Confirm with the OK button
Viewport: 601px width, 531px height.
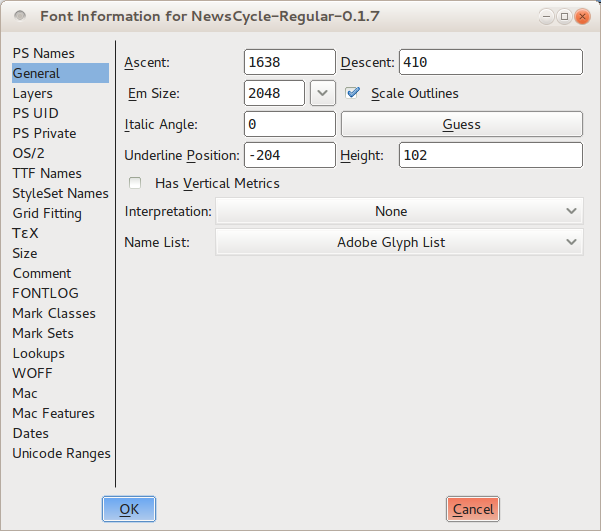[x=129, y=509]
